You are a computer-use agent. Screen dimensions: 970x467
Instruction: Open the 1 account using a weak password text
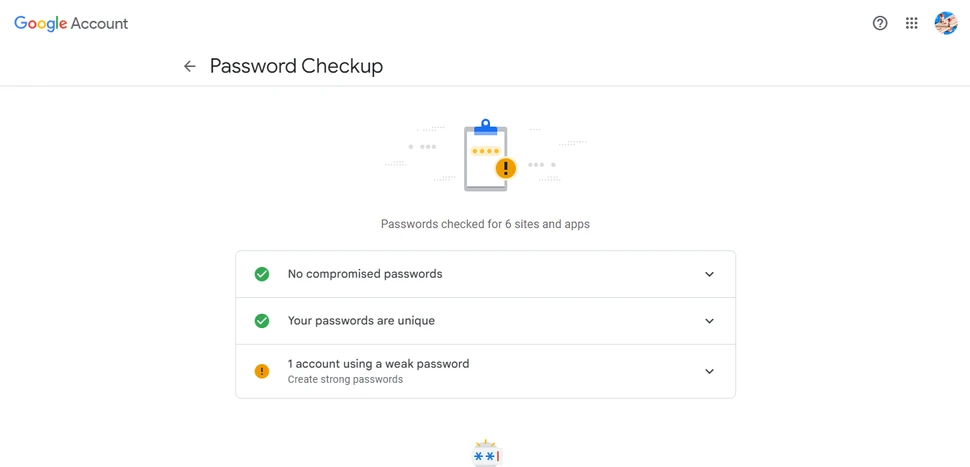(378, 364)
